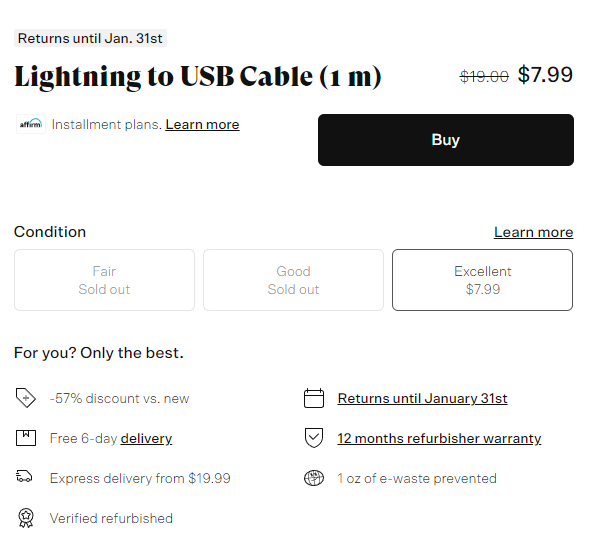Open Returns until January 31st link

click(x=422, y=399)
